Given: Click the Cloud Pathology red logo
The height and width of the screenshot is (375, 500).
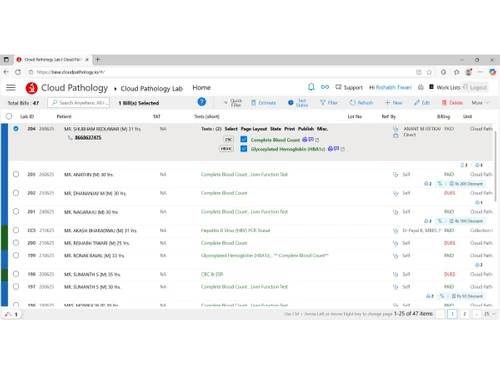Looking at the screenshot, I should point(32,88).
